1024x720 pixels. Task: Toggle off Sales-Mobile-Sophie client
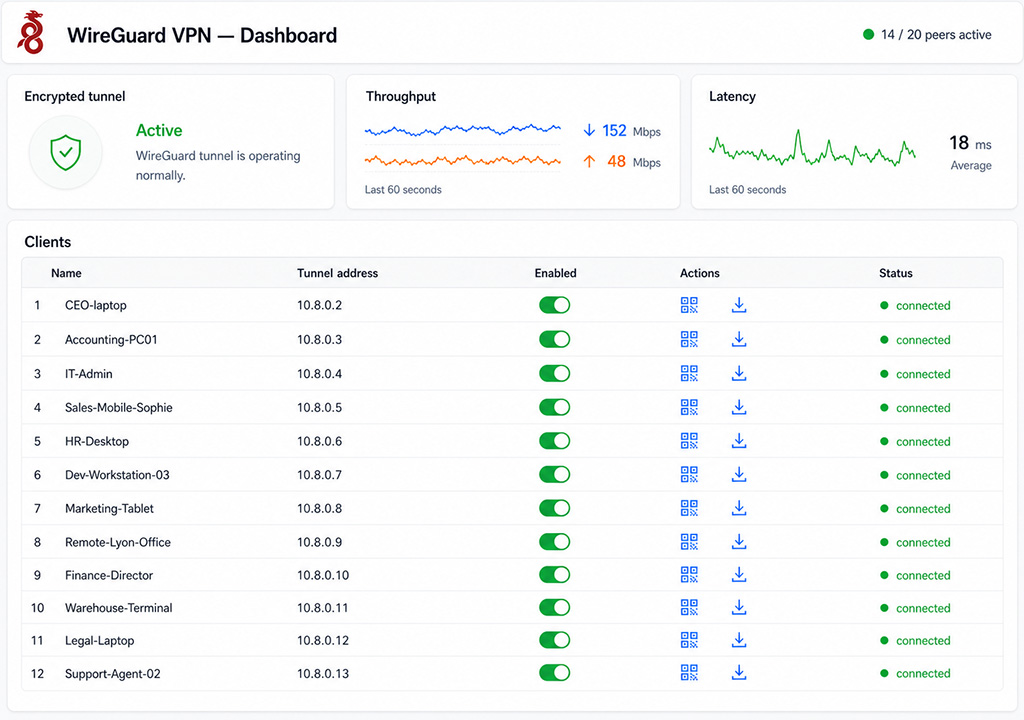pyautogui.click(x=554, y=407)
